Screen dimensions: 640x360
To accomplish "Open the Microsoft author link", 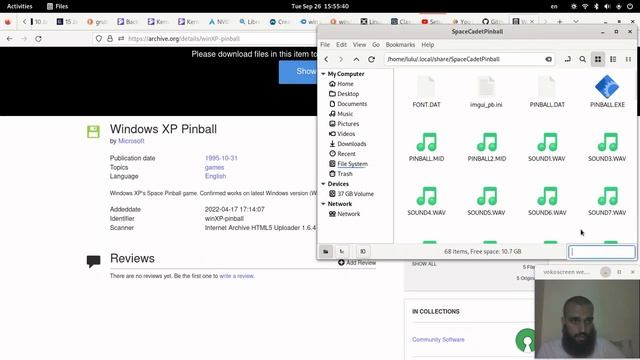I will 131,141.
